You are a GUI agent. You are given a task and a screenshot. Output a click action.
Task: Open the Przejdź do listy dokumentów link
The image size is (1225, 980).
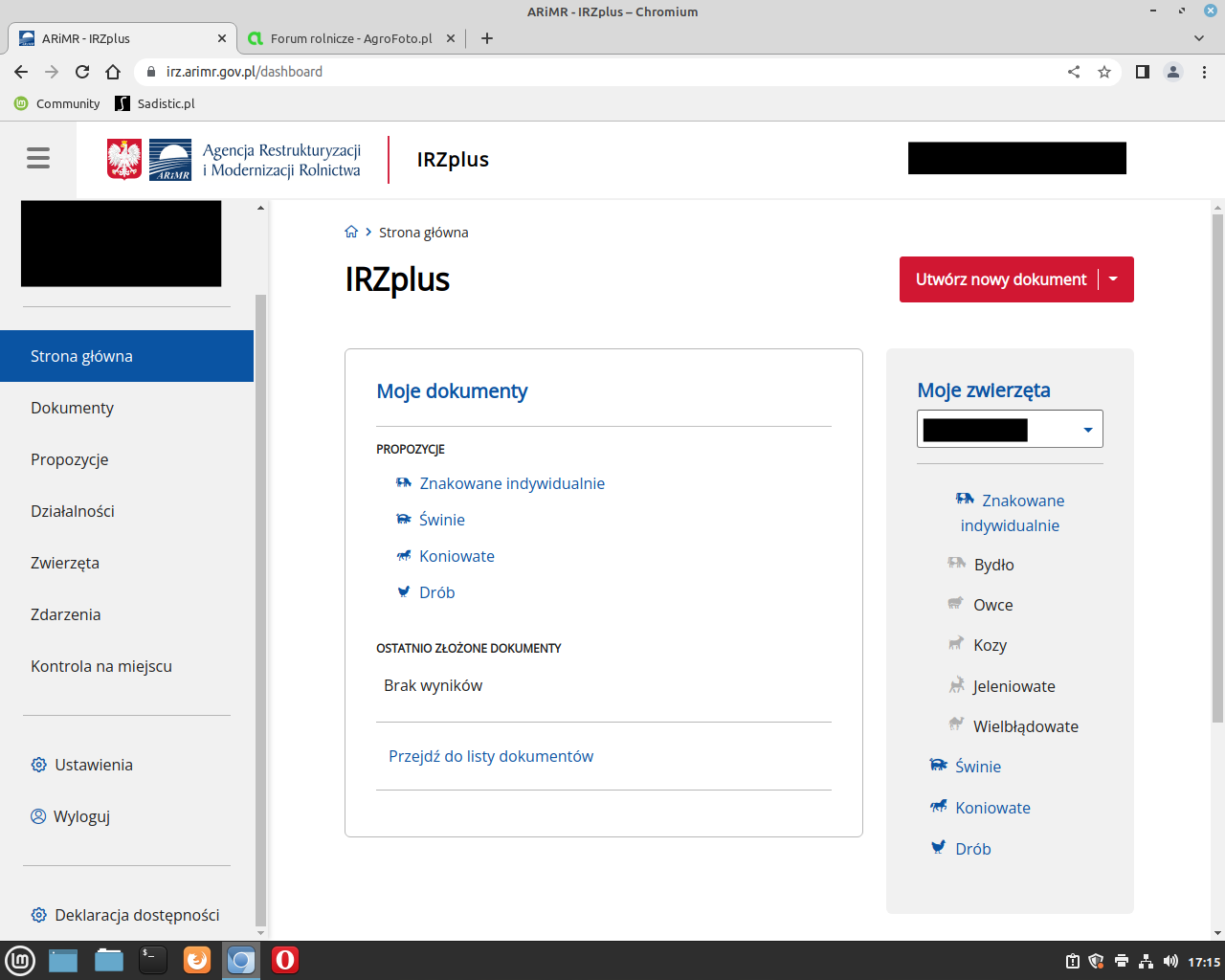click(491, 756)
